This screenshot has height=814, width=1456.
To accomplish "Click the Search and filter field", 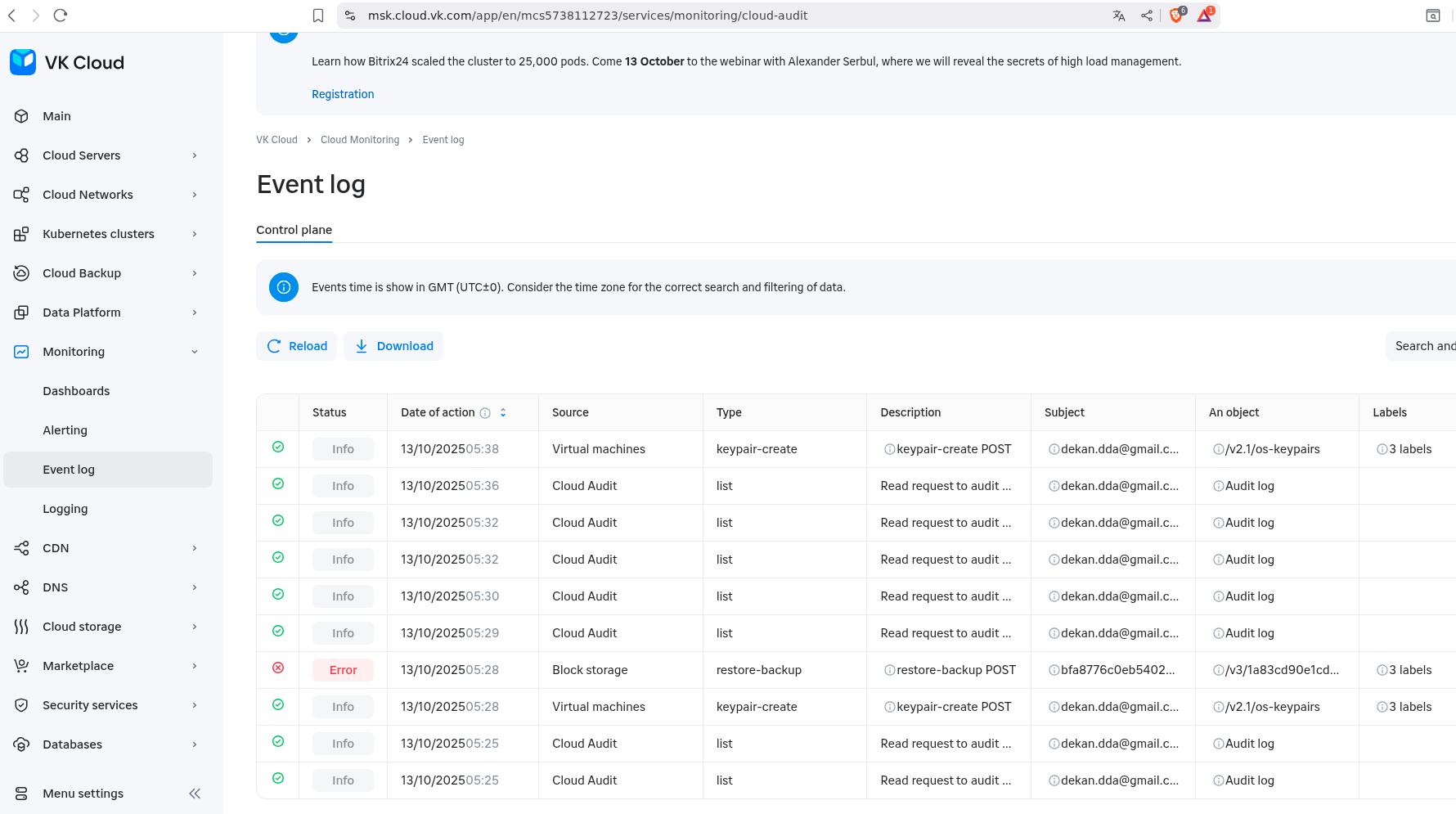I will 1423,346.
